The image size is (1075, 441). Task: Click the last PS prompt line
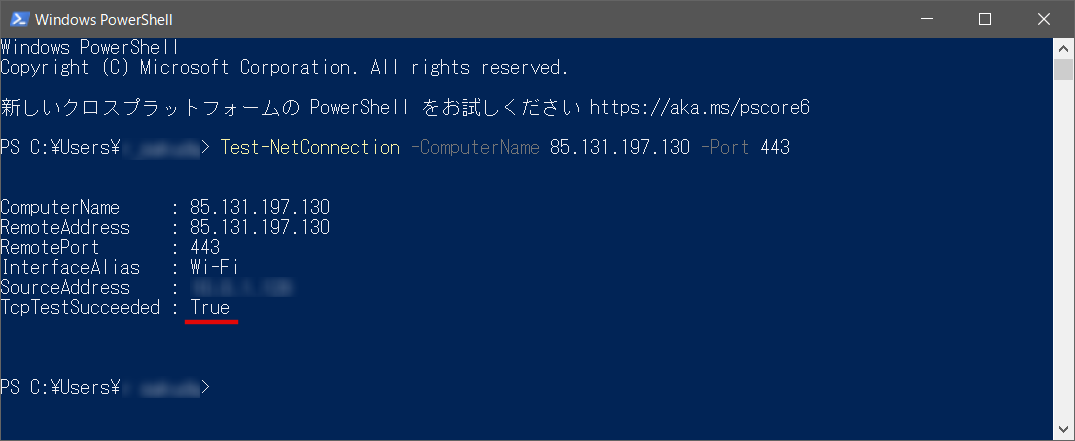[x=106, y=388]
